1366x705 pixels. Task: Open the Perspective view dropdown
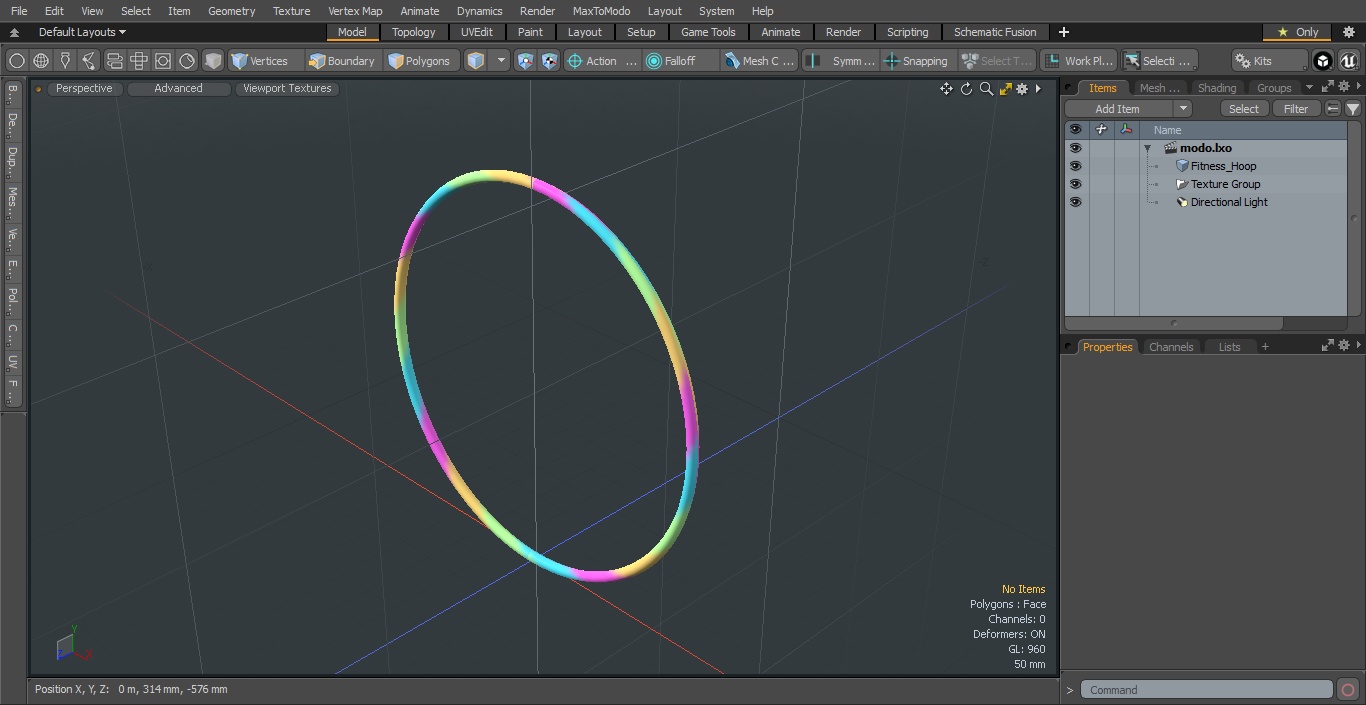click(84, 88)
